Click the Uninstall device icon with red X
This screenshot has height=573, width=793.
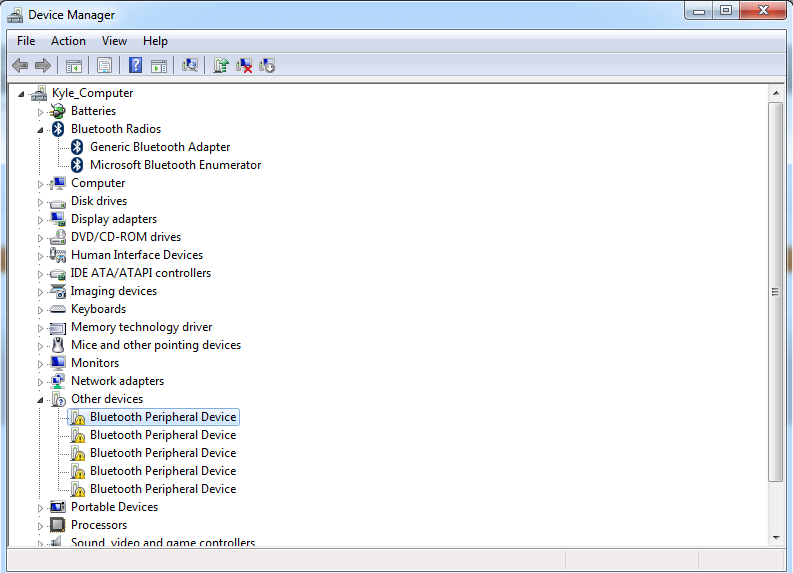[x=244, y=65]
